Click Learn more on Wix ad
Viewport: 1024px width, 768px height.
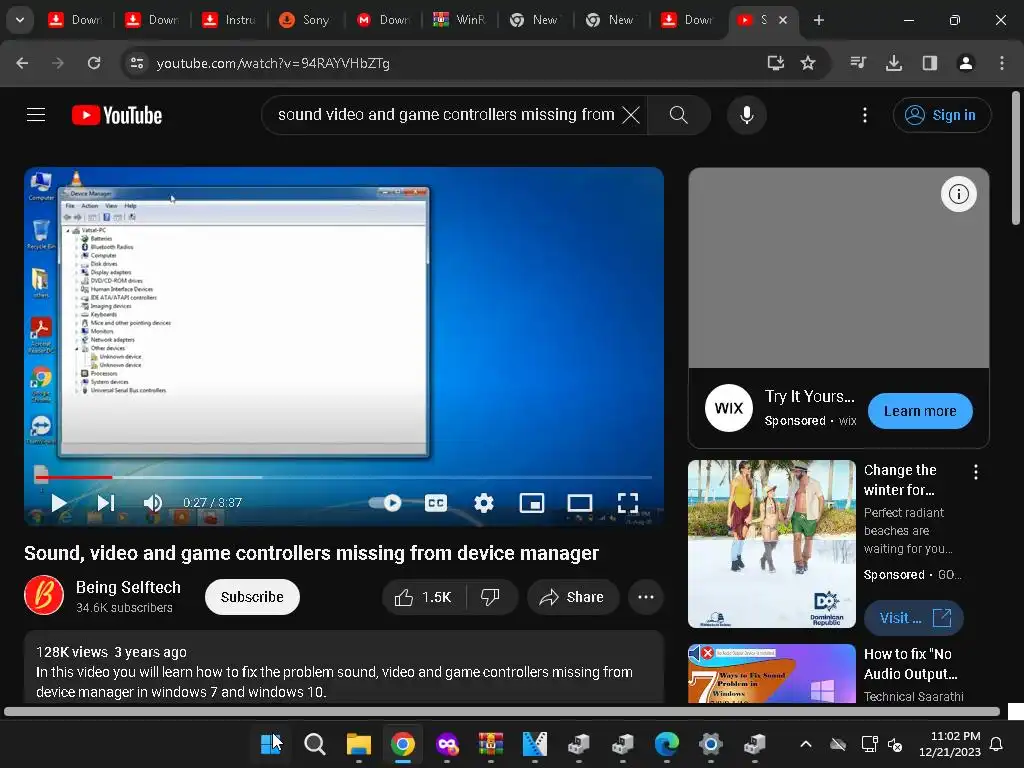coord(920,411)
